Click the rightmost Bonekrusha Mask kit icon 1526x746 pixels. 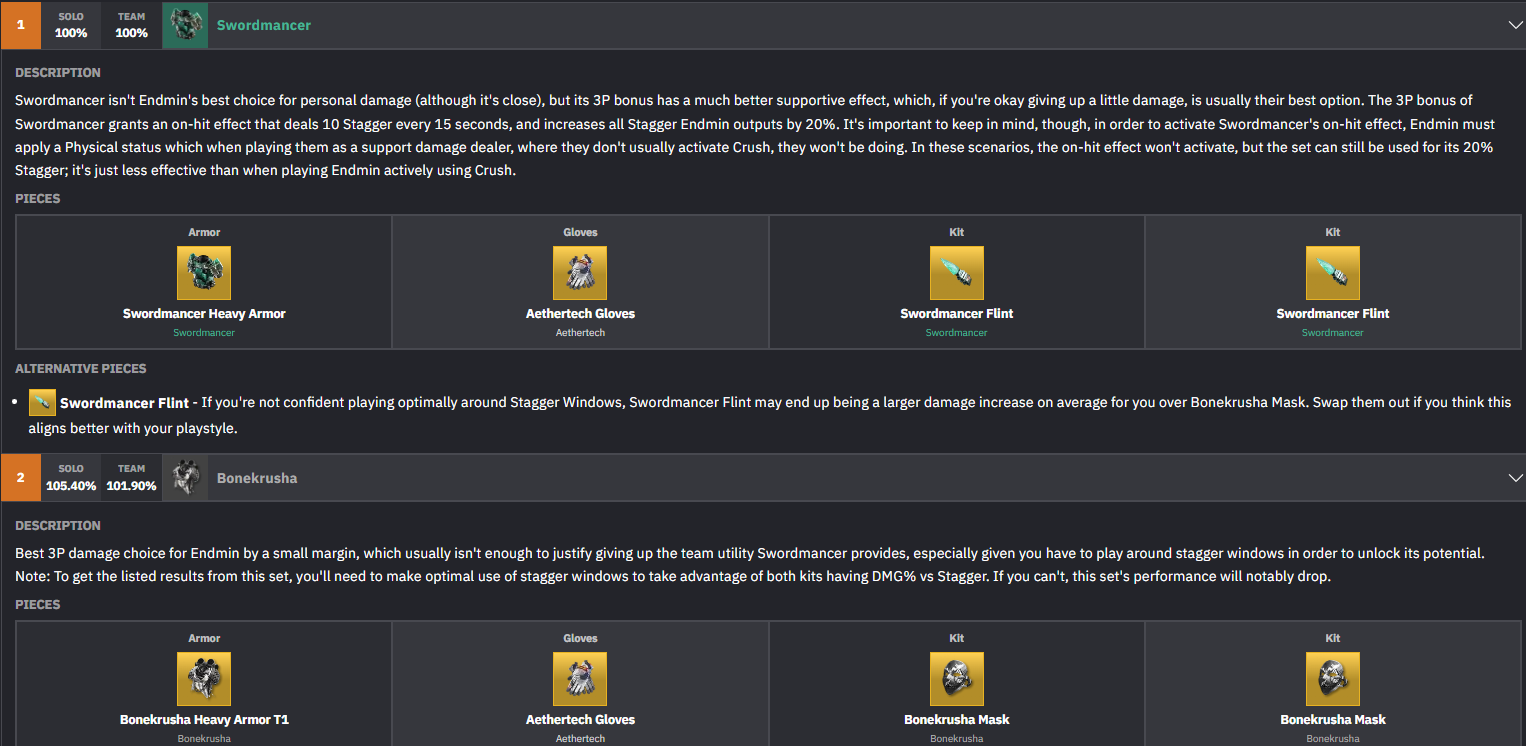tap(1332, 679)
